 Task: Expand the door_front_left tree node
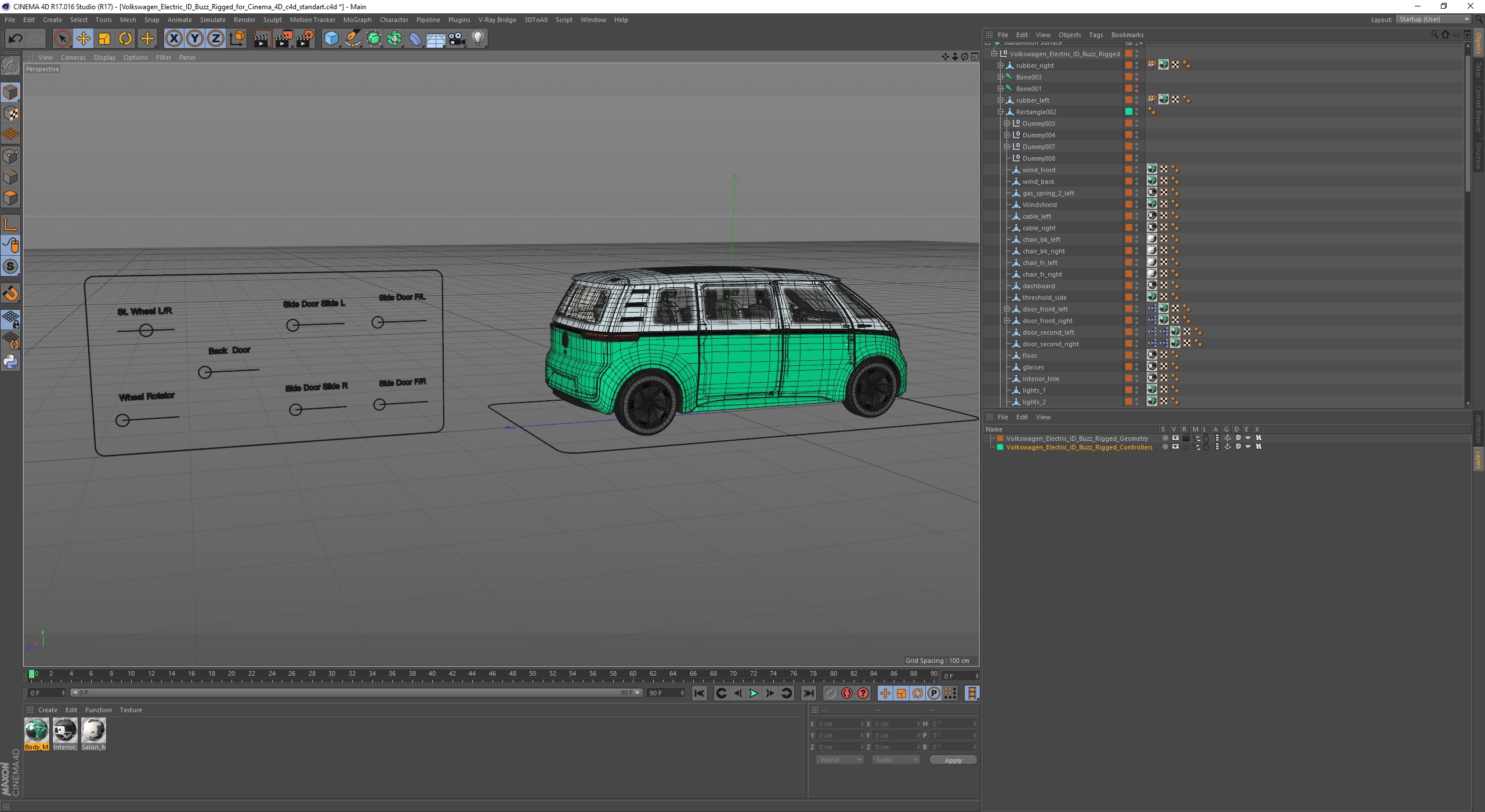(1007, 309)
